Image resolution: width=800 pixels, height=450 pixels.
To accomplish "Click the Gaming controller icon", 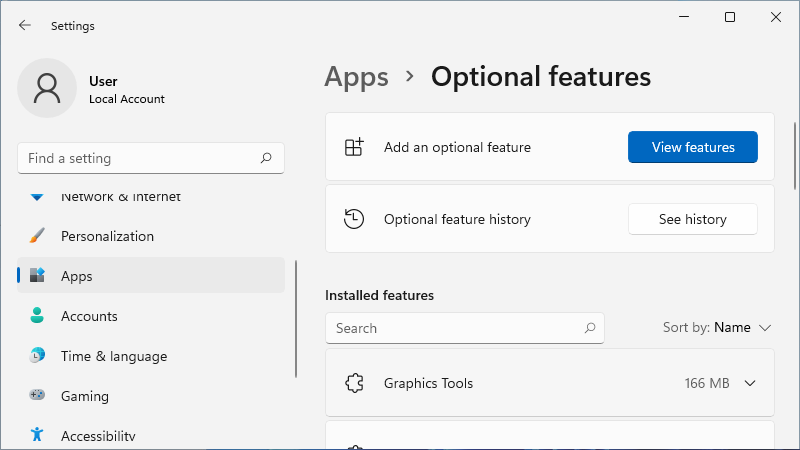I will (37, 396).
